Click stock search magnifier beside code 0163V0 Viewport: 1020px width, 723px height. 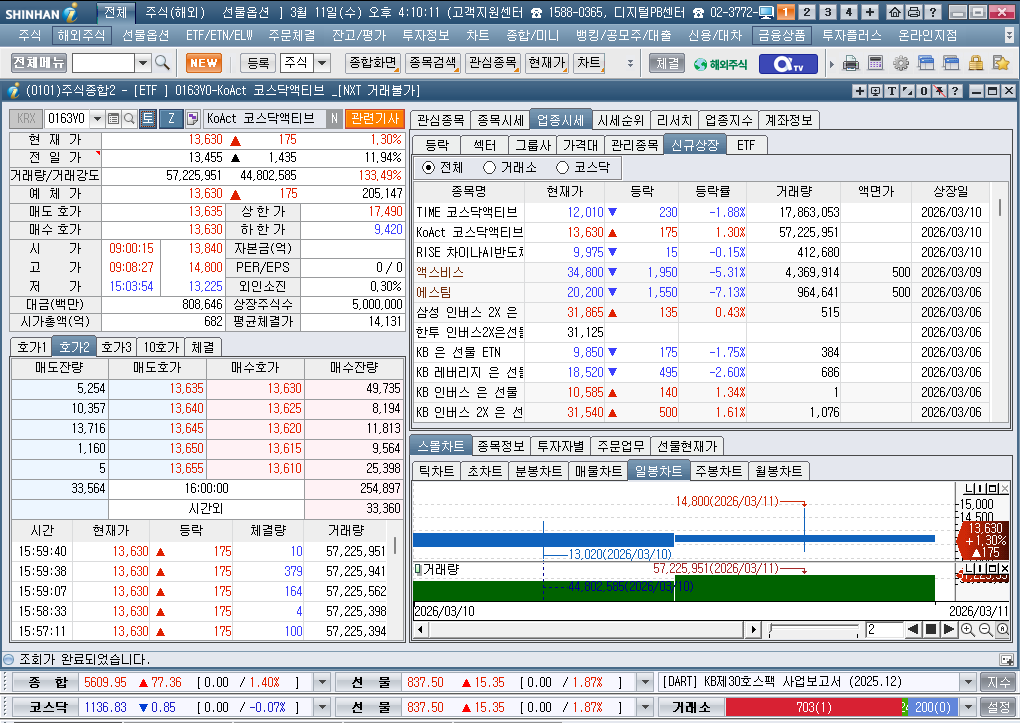(x=129, y=118)
